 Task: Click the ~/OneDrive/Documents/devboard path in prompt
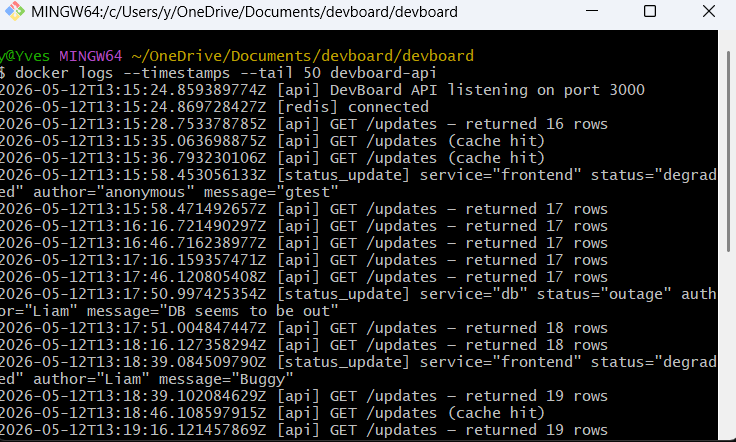tap(303, 56)
